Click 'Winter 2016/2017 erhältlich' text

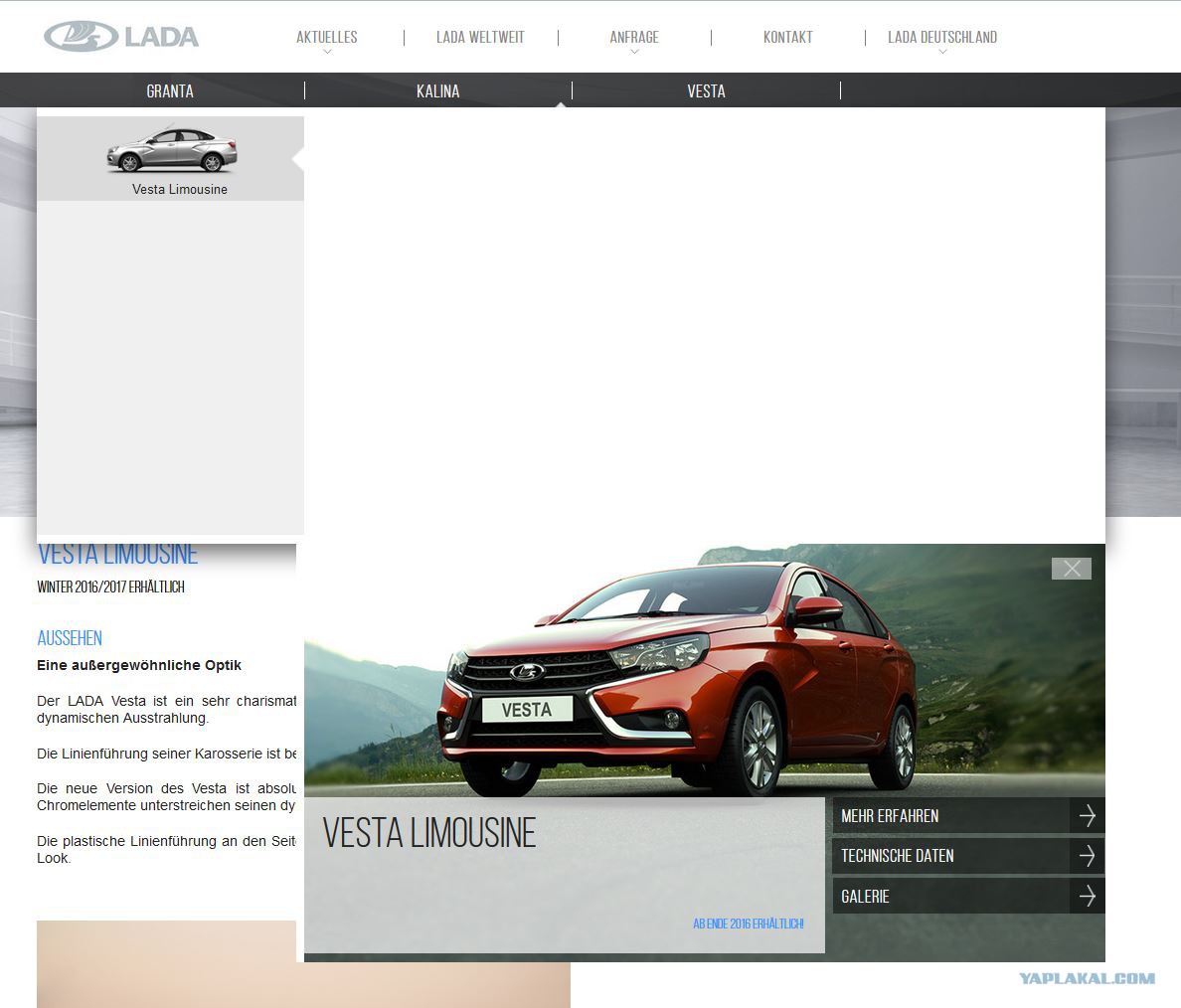110,587
